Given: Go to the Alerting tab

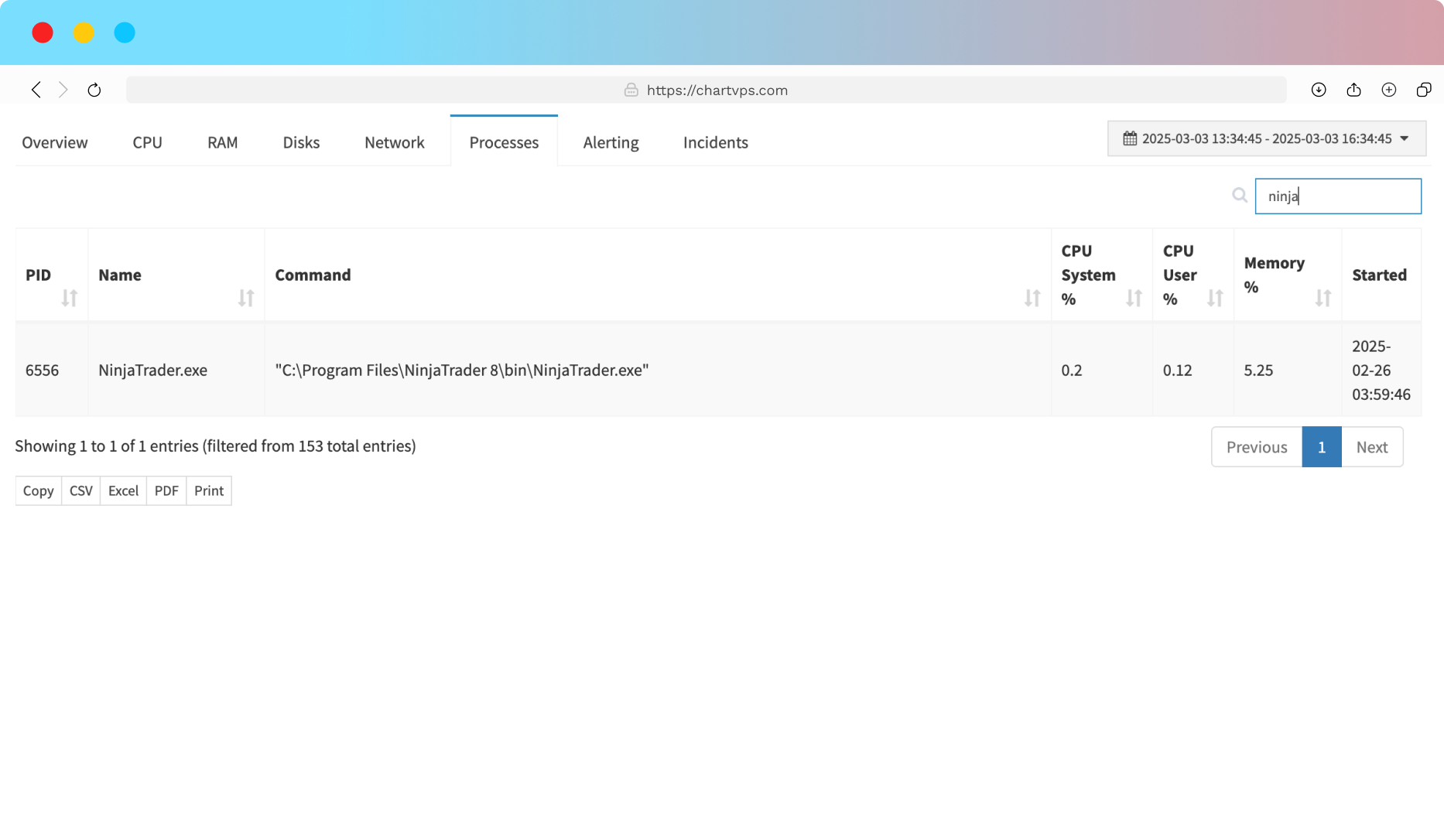Looking at the screenshot, I should pos(611,142).
